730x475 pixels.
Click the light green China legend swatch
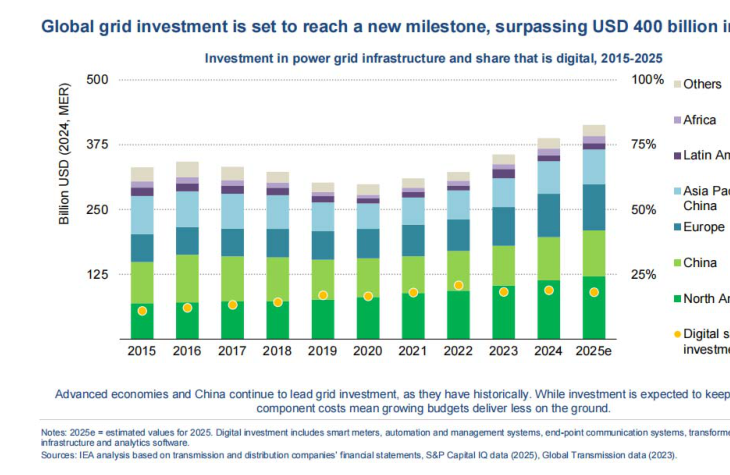(x=677, y=262)
